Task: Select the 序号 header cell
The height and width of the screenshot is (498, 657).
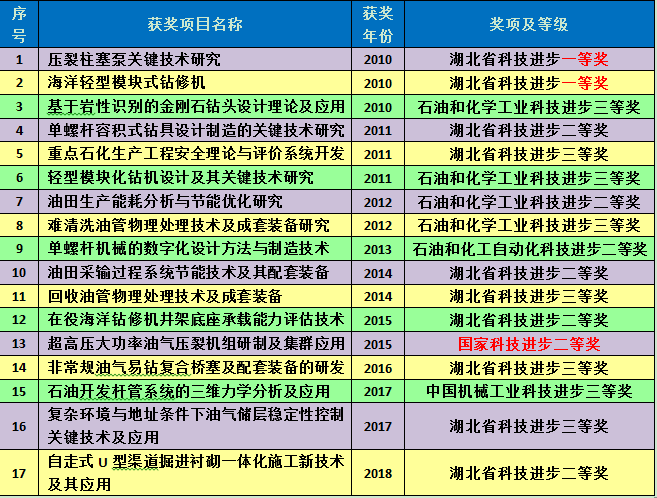Action: coord(19,24)
